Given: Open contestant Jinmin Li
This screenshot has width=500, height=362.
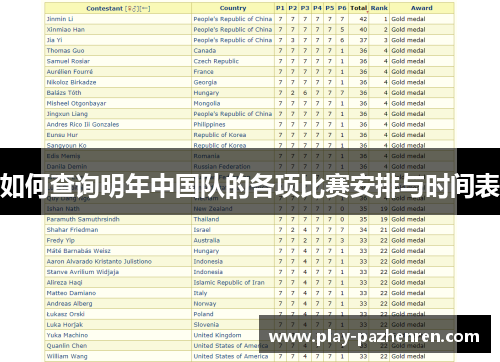Looking at the screenshot, I should click(60, 19).
